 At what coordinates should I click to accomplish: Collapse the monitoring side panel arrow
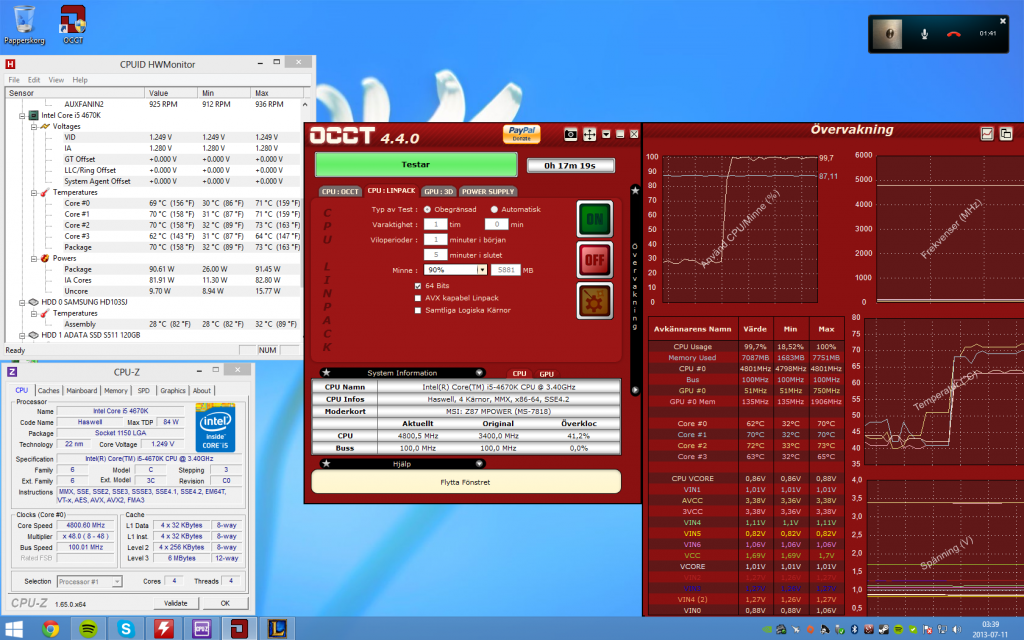[634, 390]
